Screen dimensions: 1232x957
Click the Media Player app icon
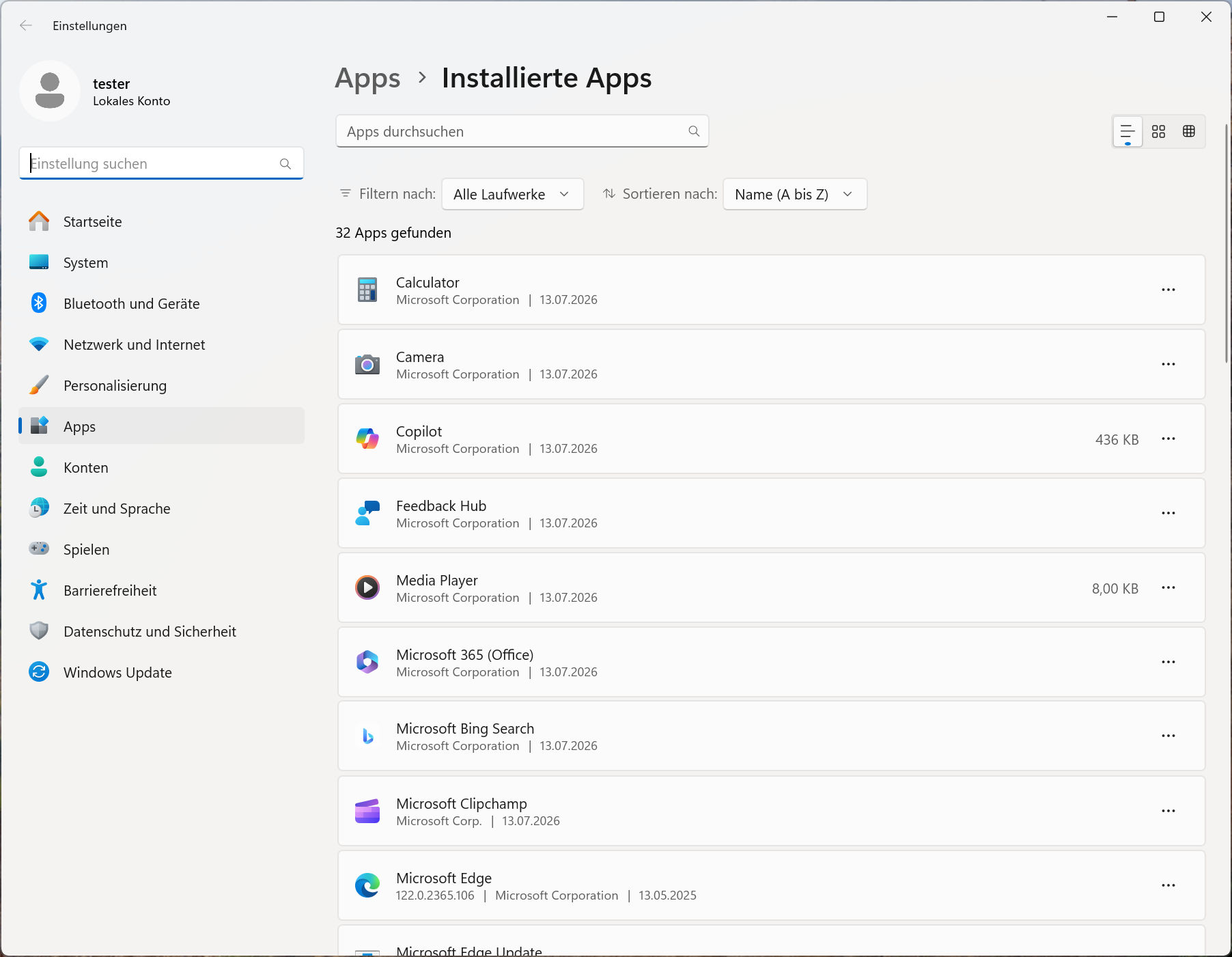click(x=367, y=587)
